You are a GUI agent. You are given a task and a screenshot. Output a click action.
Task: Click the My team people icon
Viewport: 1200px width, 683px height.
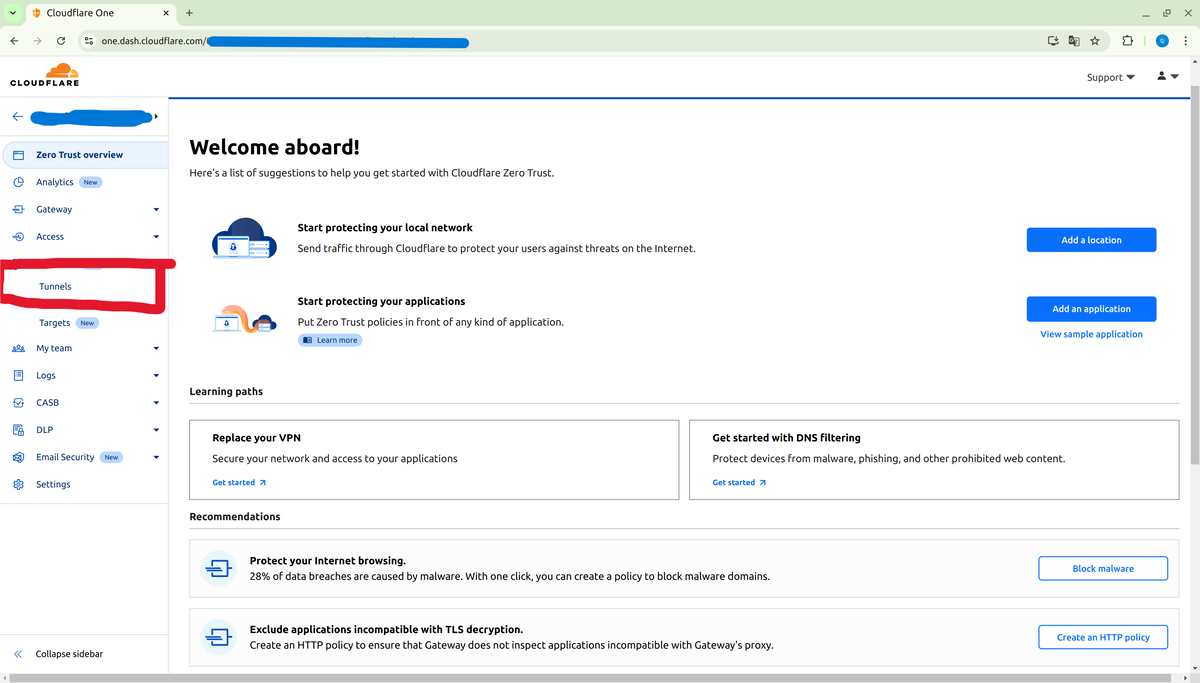18,349
